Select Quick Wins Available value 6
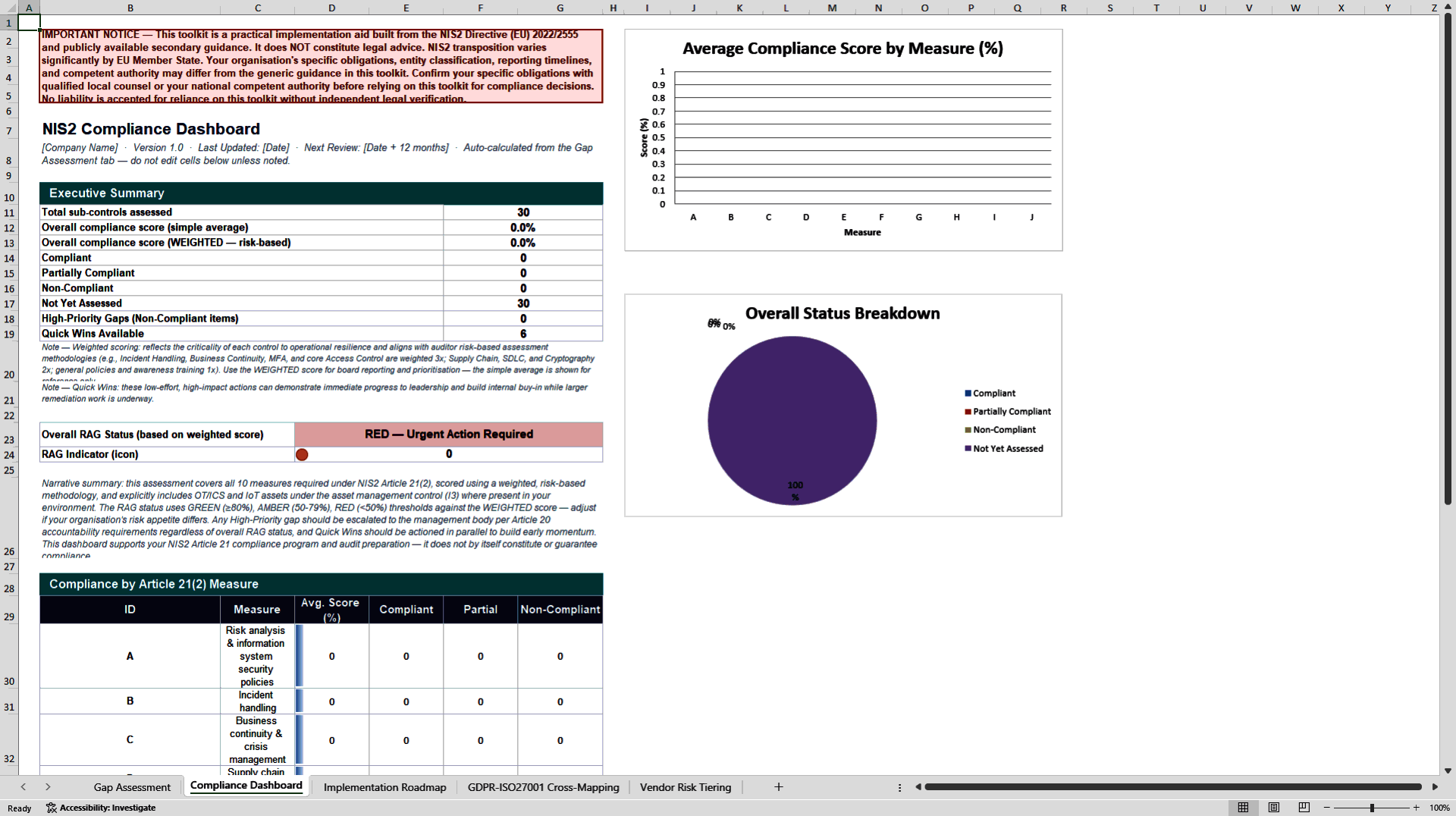Image resolution: width=1456 pixels, height=816 pixels. (x=523, y=334)
